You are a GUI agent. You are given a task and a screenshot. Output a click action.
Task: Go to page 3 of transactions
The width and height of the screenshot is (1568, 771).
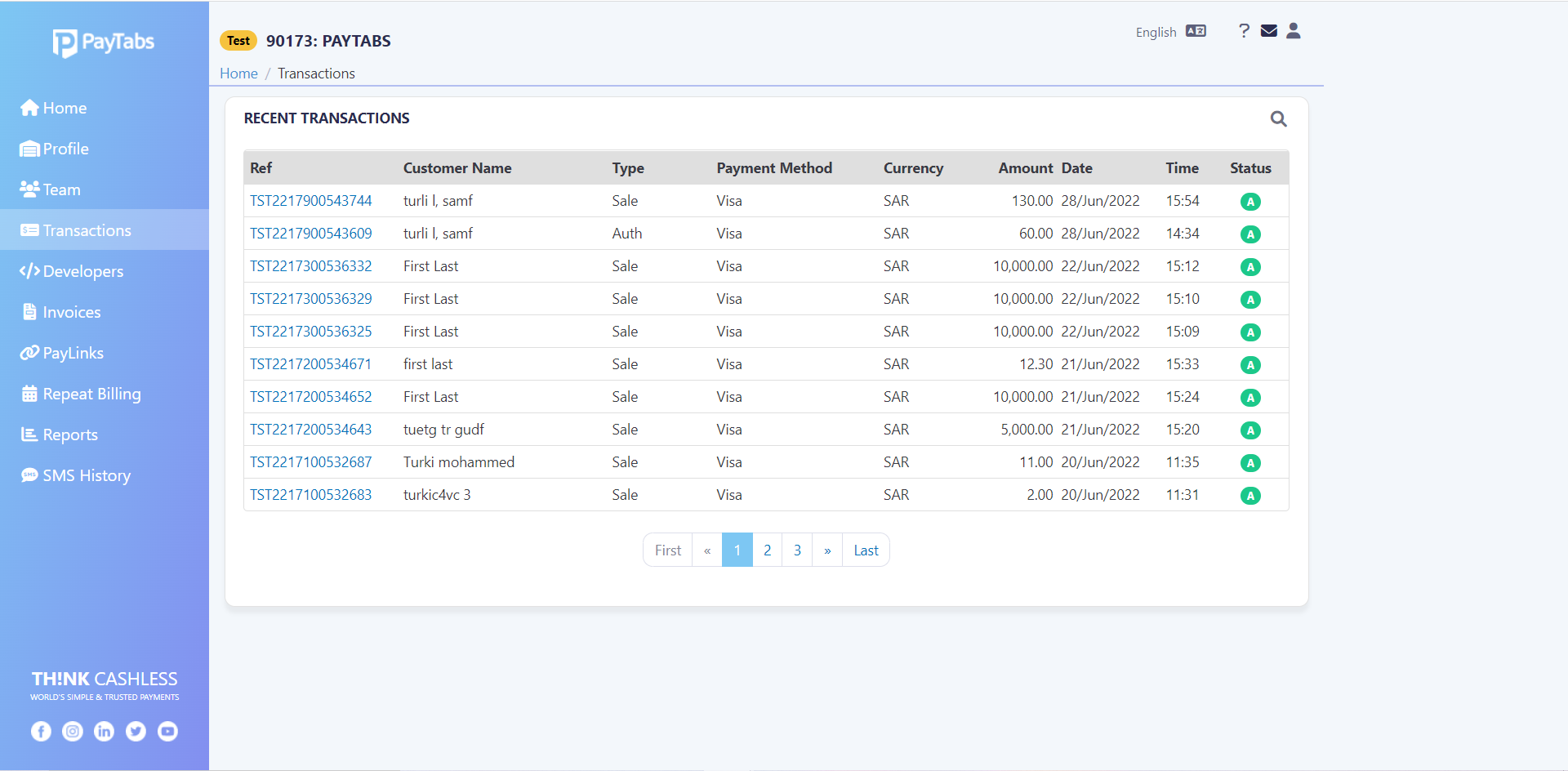click(797, 550)
